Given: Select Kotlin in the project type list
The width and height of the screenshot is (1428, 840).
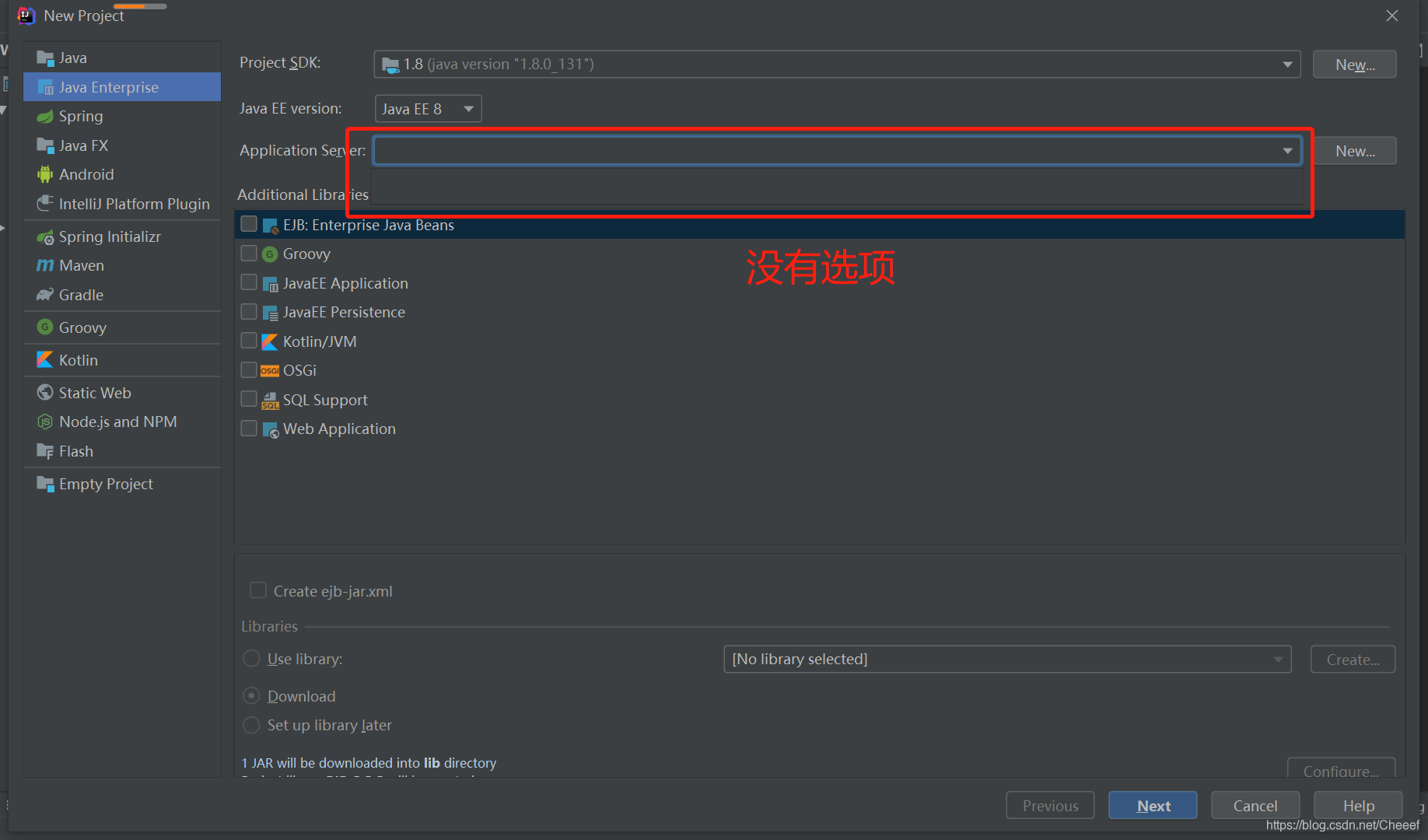Looking at the screenshot, I should click(x=122, y=360).
